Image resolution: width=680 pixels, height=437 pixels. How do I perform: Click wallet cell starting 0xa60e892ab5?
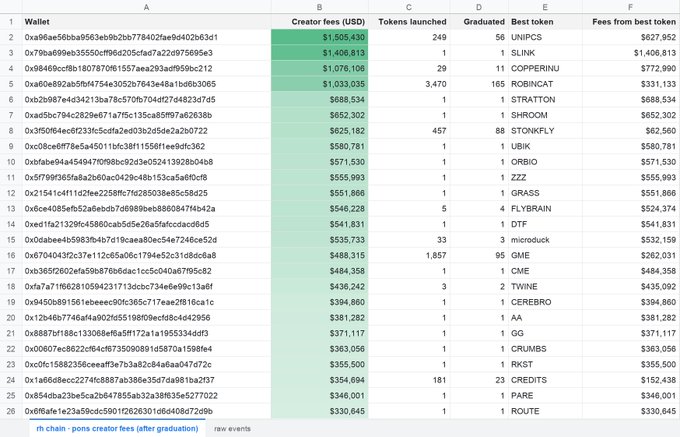click(x=147, y=84)
